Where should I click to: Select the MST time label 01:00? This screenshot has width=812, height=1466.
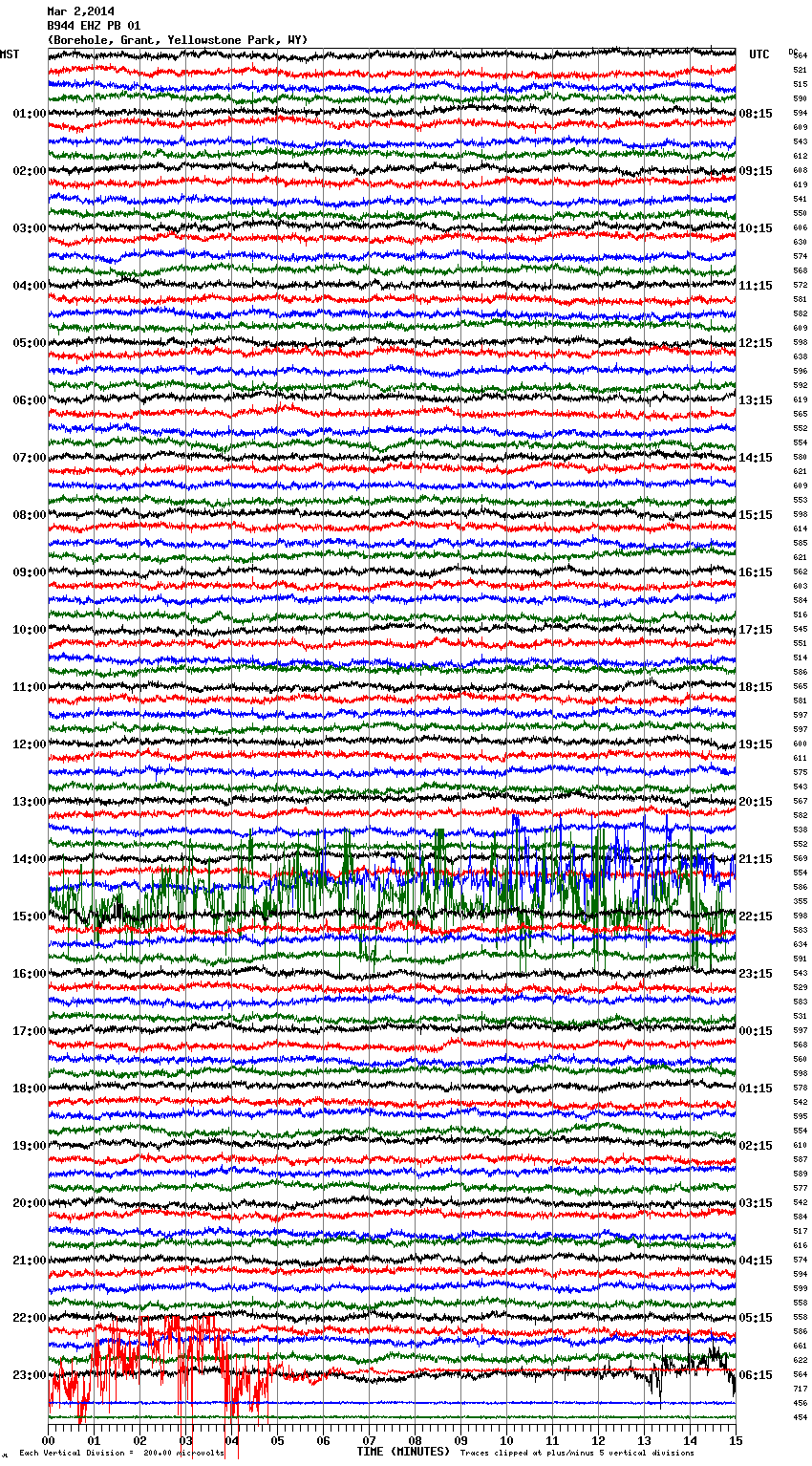coord(30,114)
